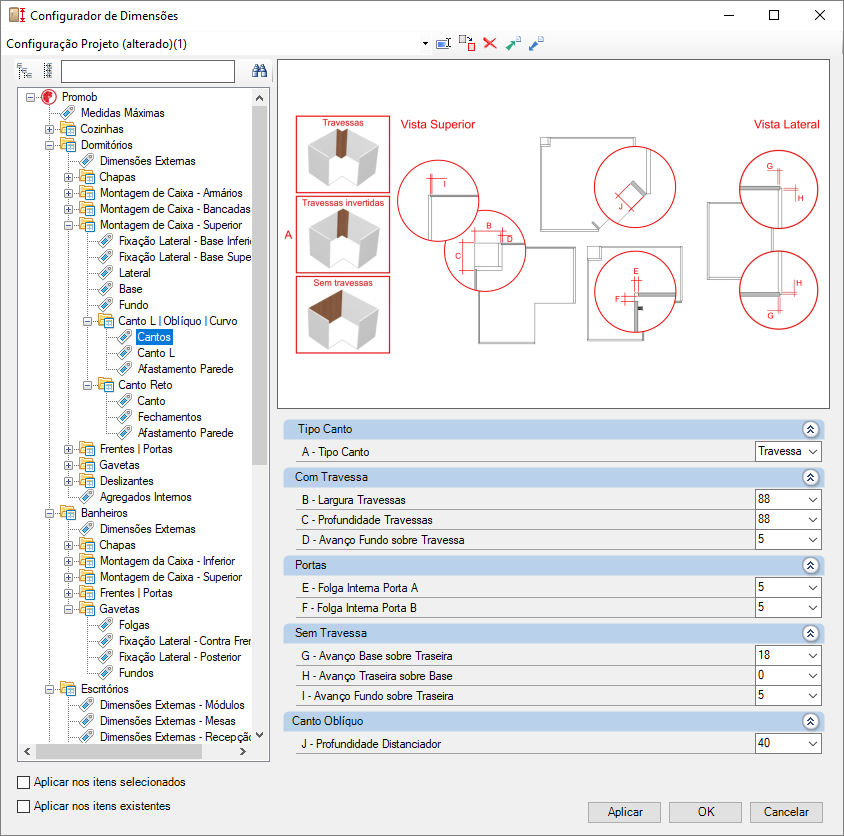Collapse the Promob root node
The image size is (844, 836).
click(x=31, y=97)
